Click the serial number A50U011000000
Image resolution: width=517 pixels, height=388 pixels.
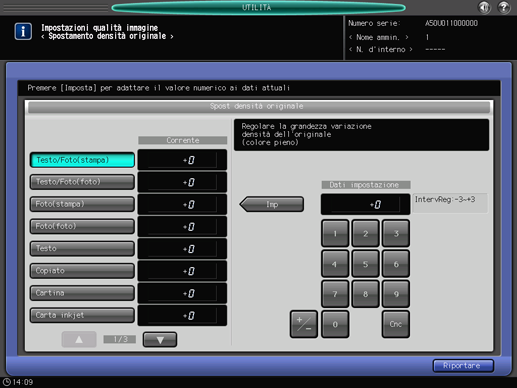(x=451, y=23)
